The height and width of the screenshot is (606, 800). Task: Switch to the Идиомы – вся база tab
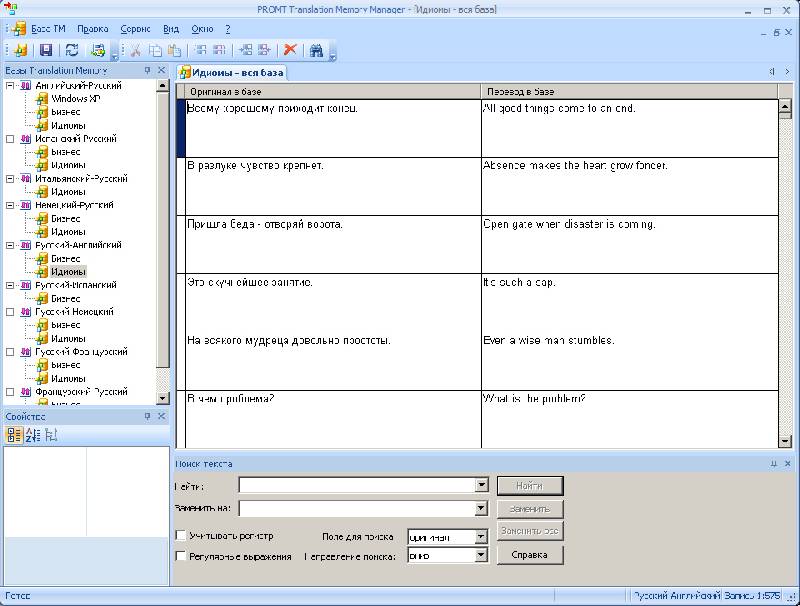tap(232, 72)
